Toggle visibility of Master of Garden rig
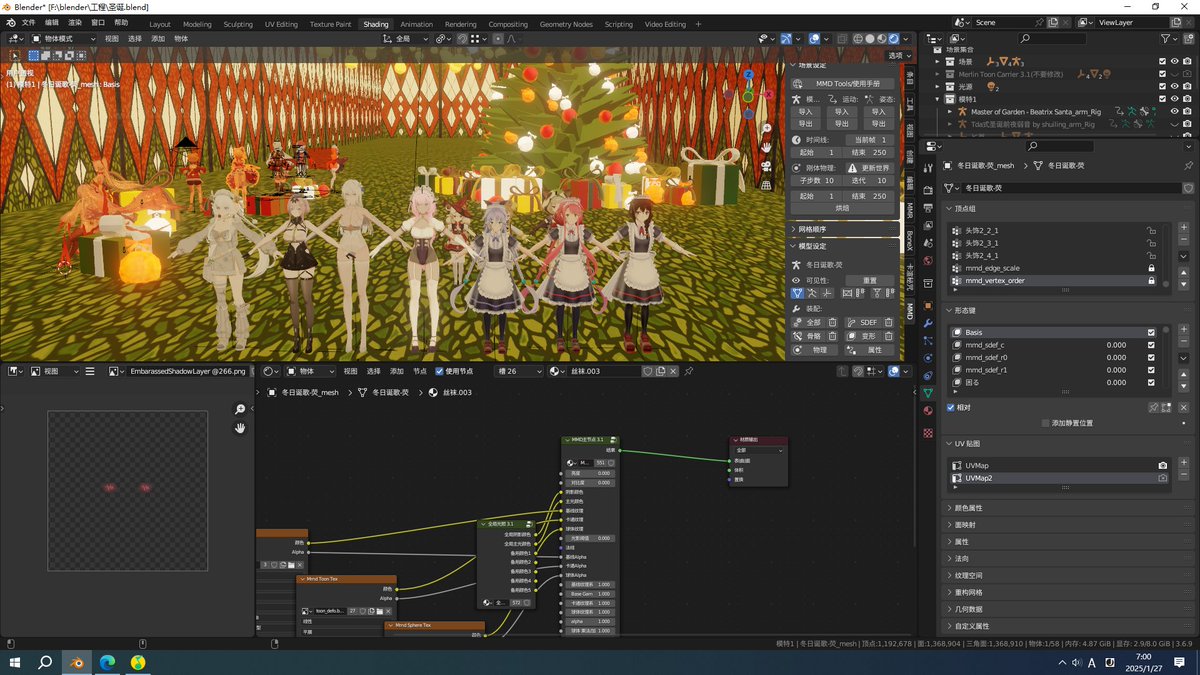1200x675 pixels. click(1175, 111)
